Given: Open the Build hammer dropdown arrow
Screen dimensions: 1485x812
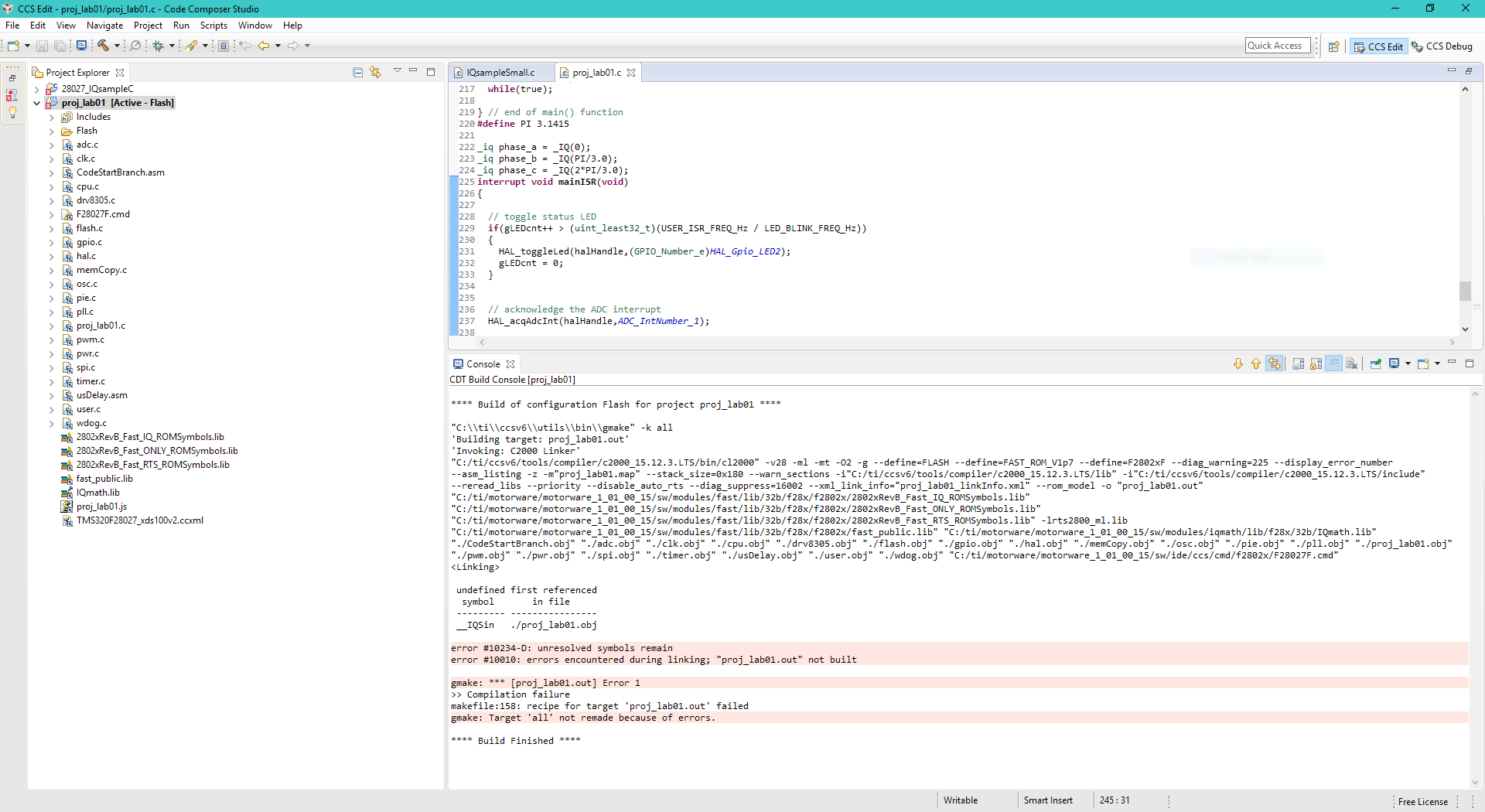Looking at the screenshot, I should (118, 46).
